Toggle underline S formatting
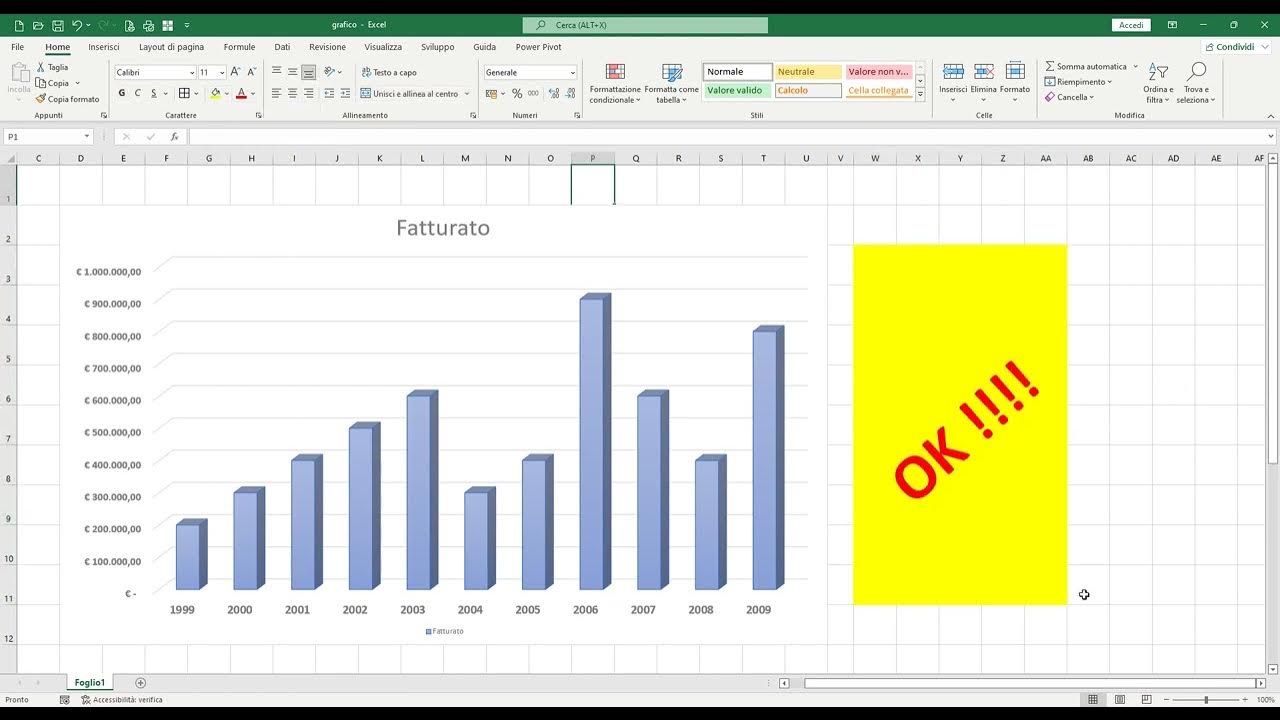The image size is (1280, 720). point(153,93)
